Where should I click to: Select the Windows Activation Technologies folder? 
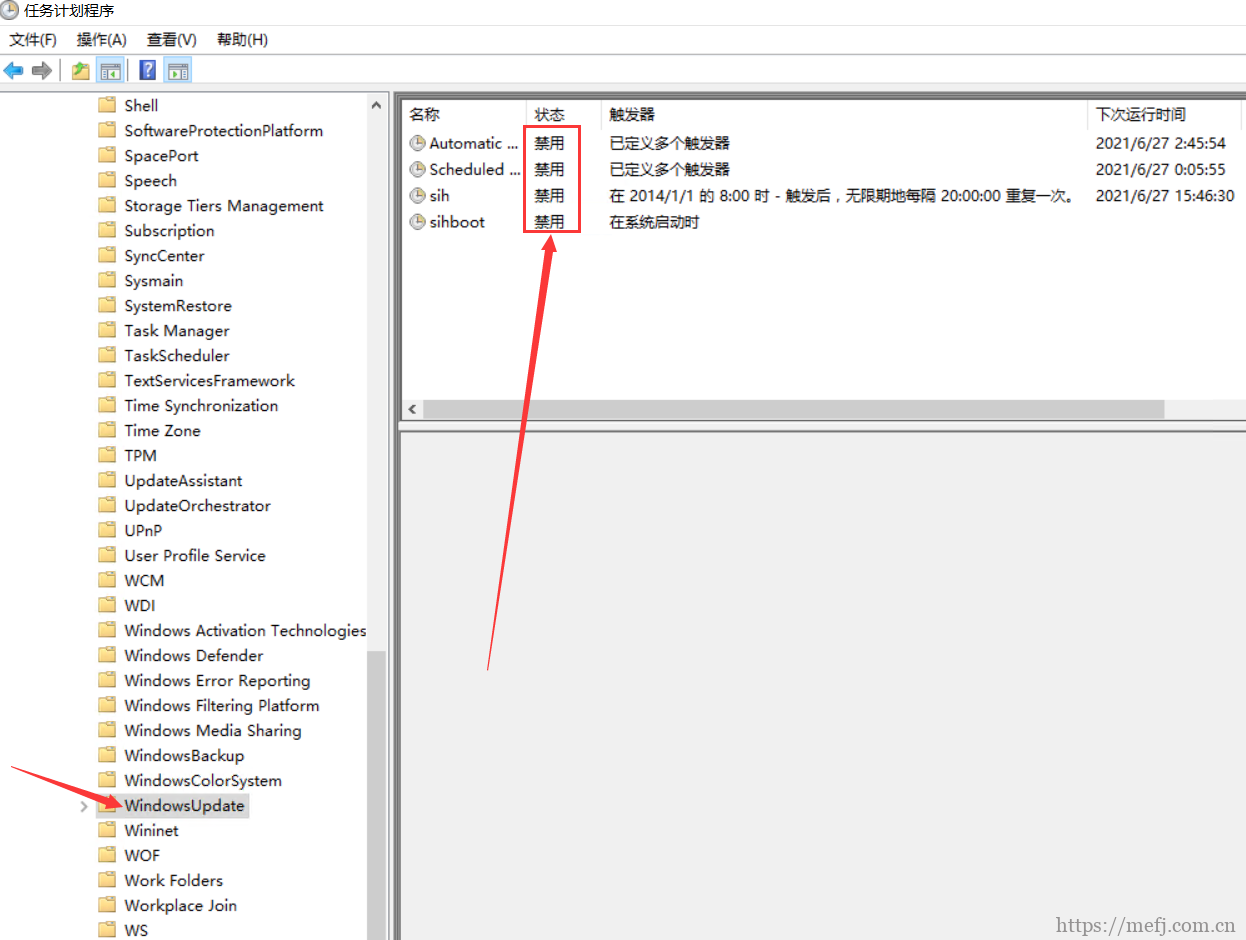[245, 630]
